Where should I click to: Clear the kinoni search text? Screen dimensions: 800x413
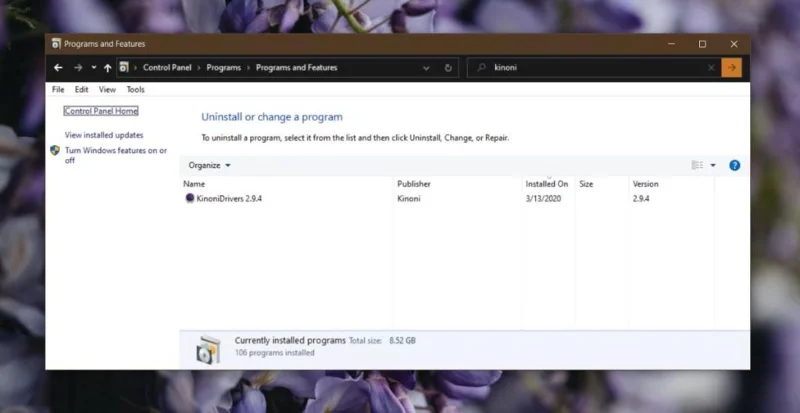tap(711, 67)
